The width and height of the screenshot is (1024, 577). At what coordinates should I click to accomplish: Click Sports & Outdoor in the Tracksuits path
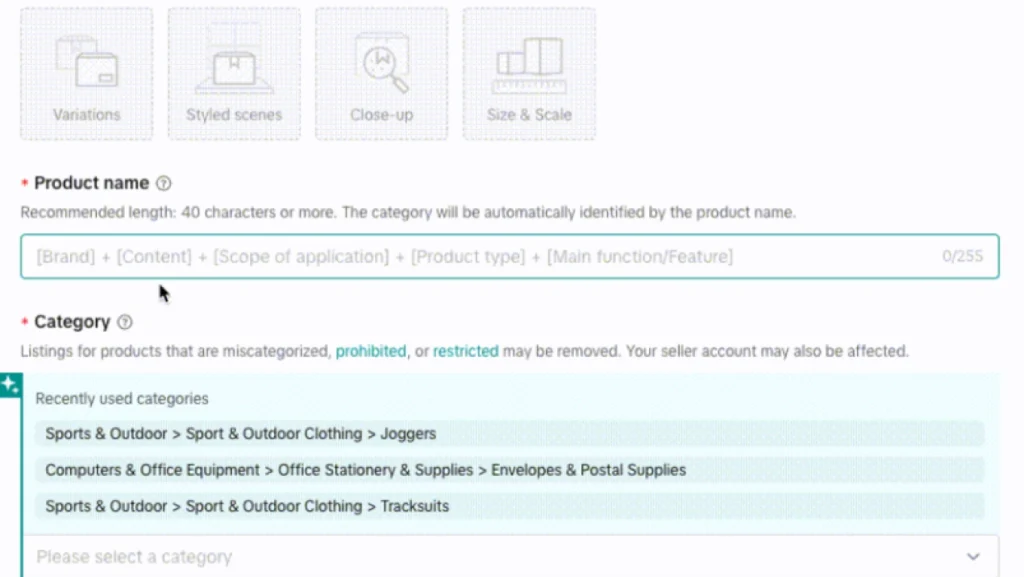[x=105, y=506]
